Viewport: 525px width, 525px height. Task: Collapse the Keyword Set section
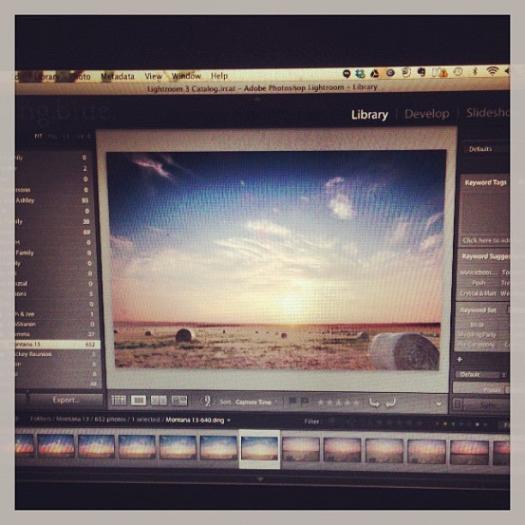tap(477, 310)
